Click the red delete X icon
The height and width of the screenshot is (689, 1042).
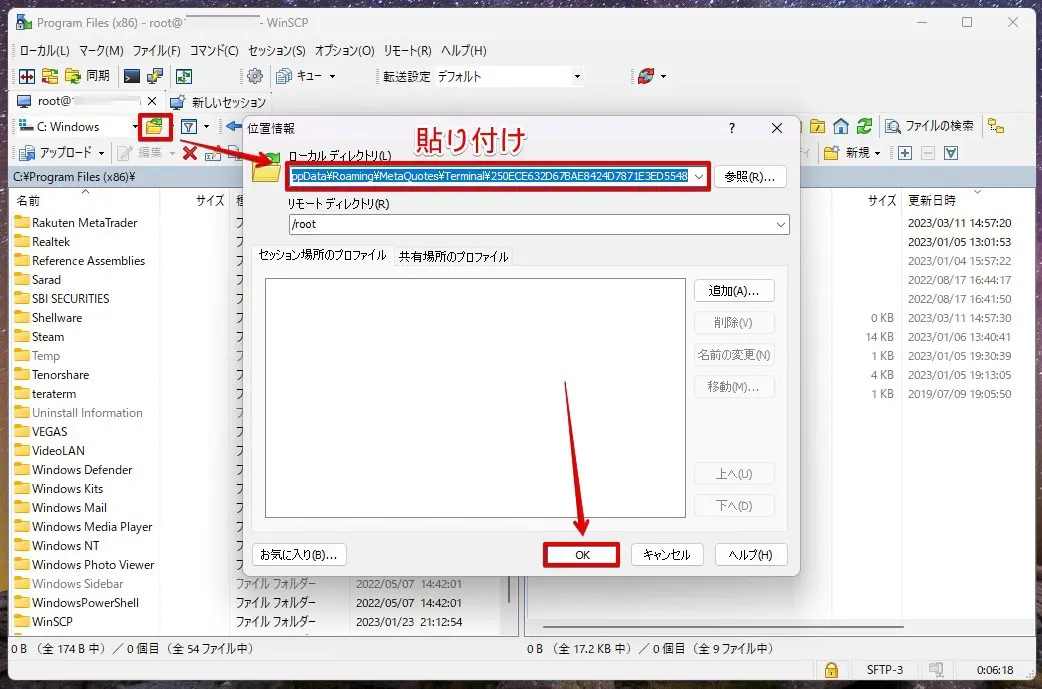[189, 153]
